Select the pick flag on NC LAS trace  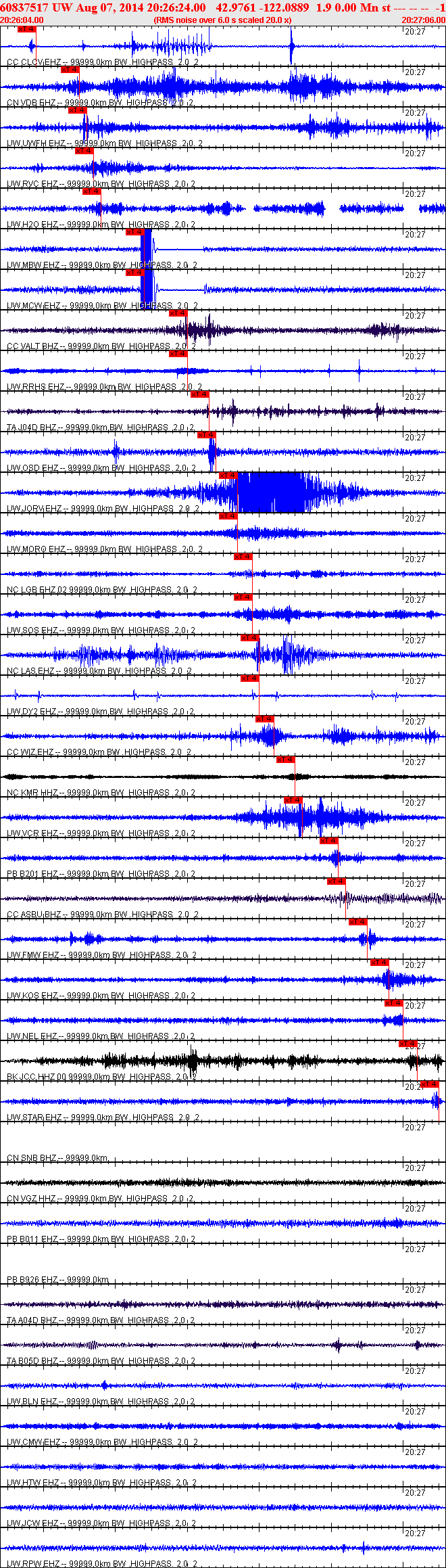click(x=250, y=638)
